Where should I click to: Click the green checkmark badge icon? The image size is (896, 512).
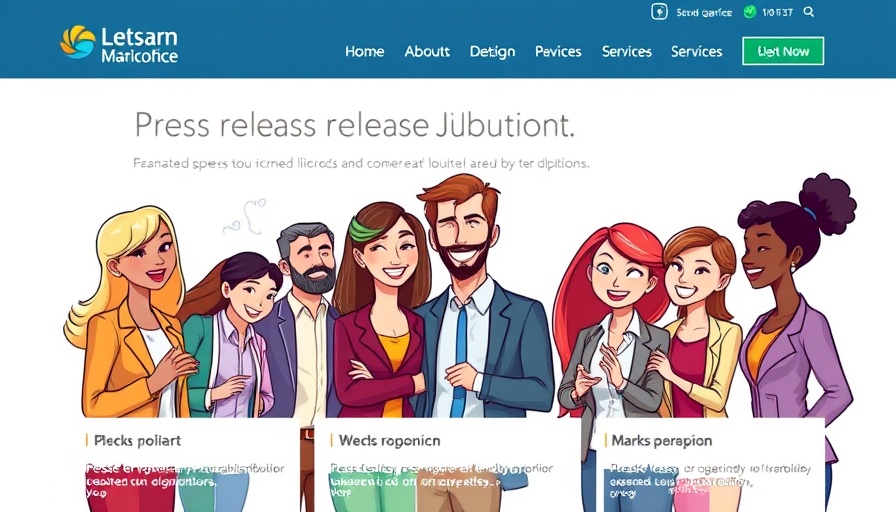[750, 12]
